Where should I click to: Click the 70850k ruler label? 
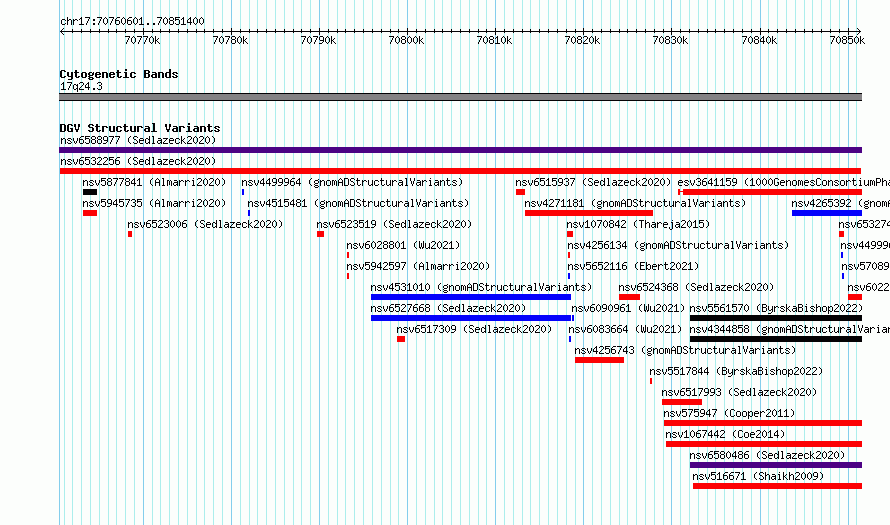[x=847, y=40]
